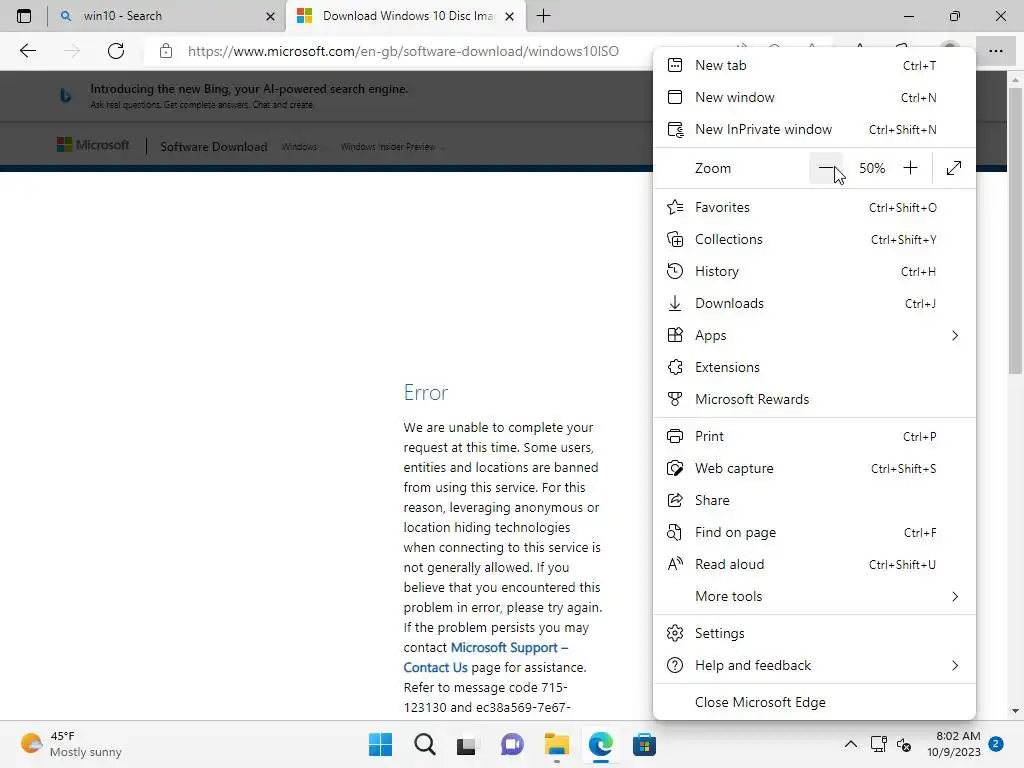Enter full screen via zoom expand icon
The height and width of the screenshot is (768, 1024).
coord(953,168)
